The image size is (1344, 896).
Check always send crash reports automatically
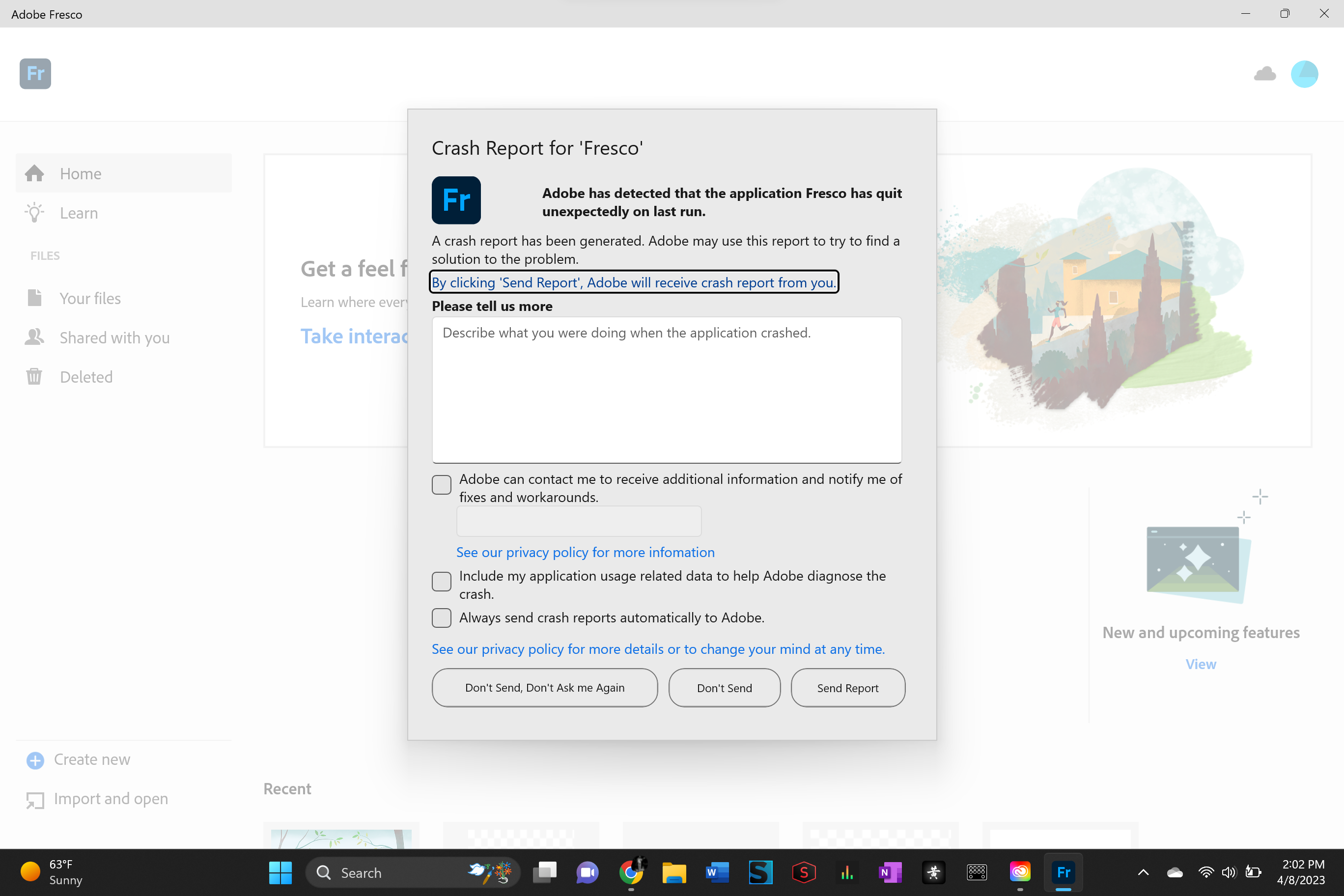[440, 617]
